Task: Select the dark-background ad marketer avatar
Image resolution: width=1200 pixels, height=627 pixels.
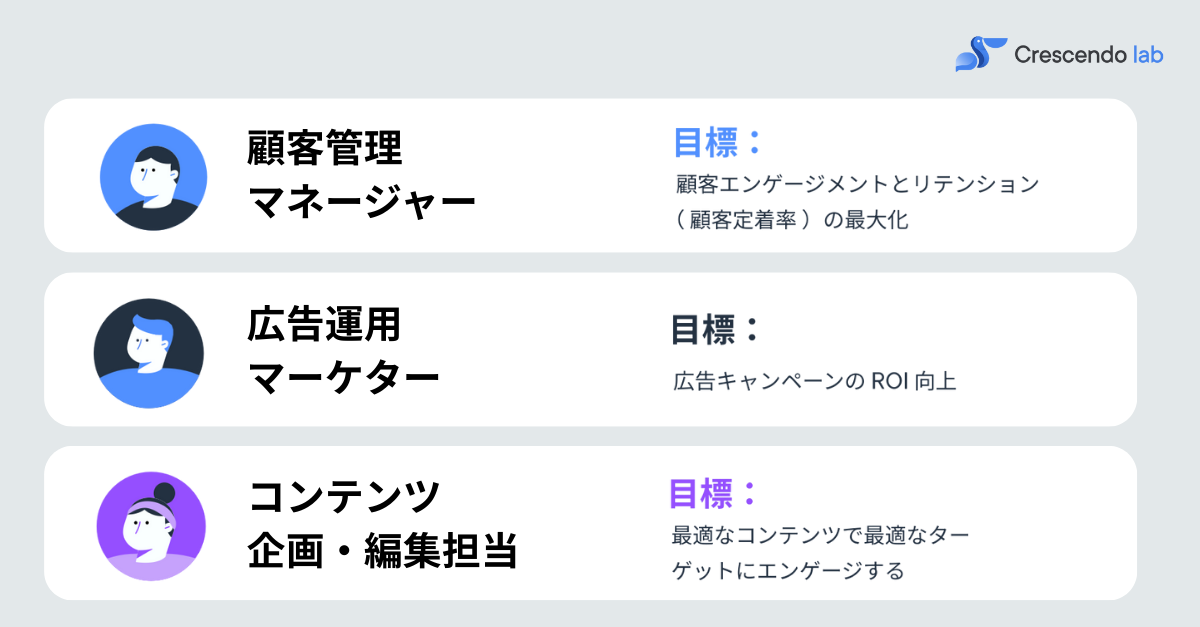Action: point(149,352)
